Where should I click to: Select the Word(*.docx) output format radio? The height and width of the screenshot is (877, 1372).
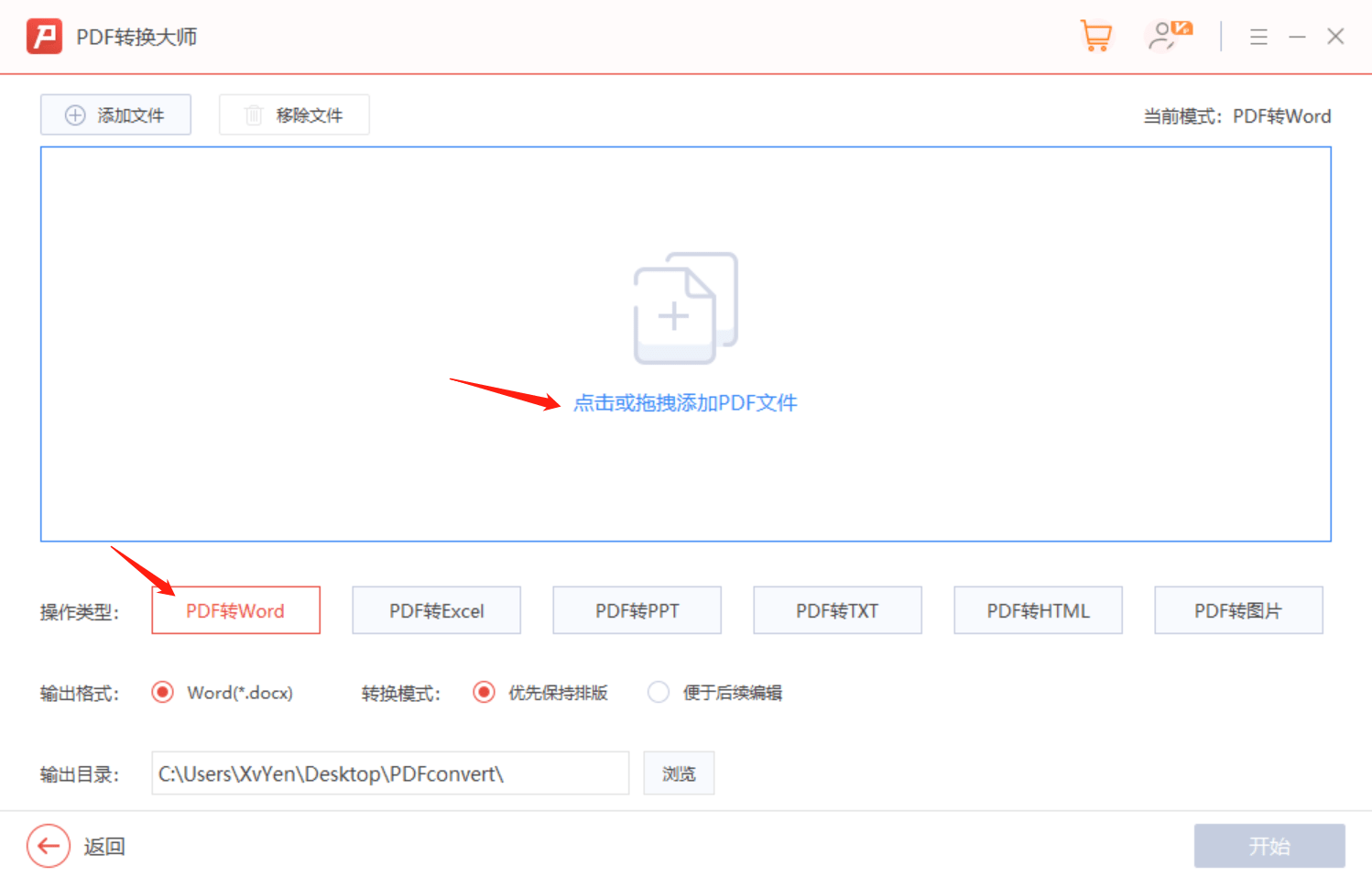coord(162,692)
